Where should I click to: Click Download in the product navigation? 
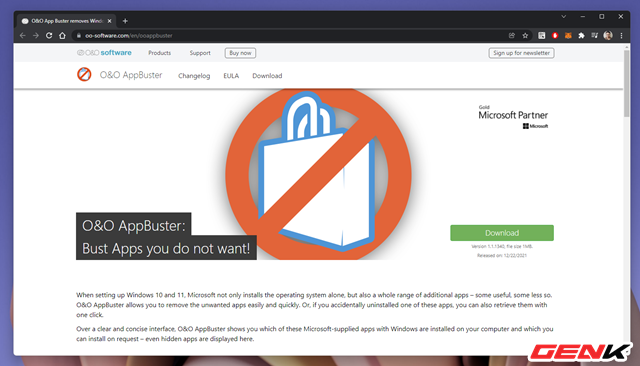tap(267, 76)
